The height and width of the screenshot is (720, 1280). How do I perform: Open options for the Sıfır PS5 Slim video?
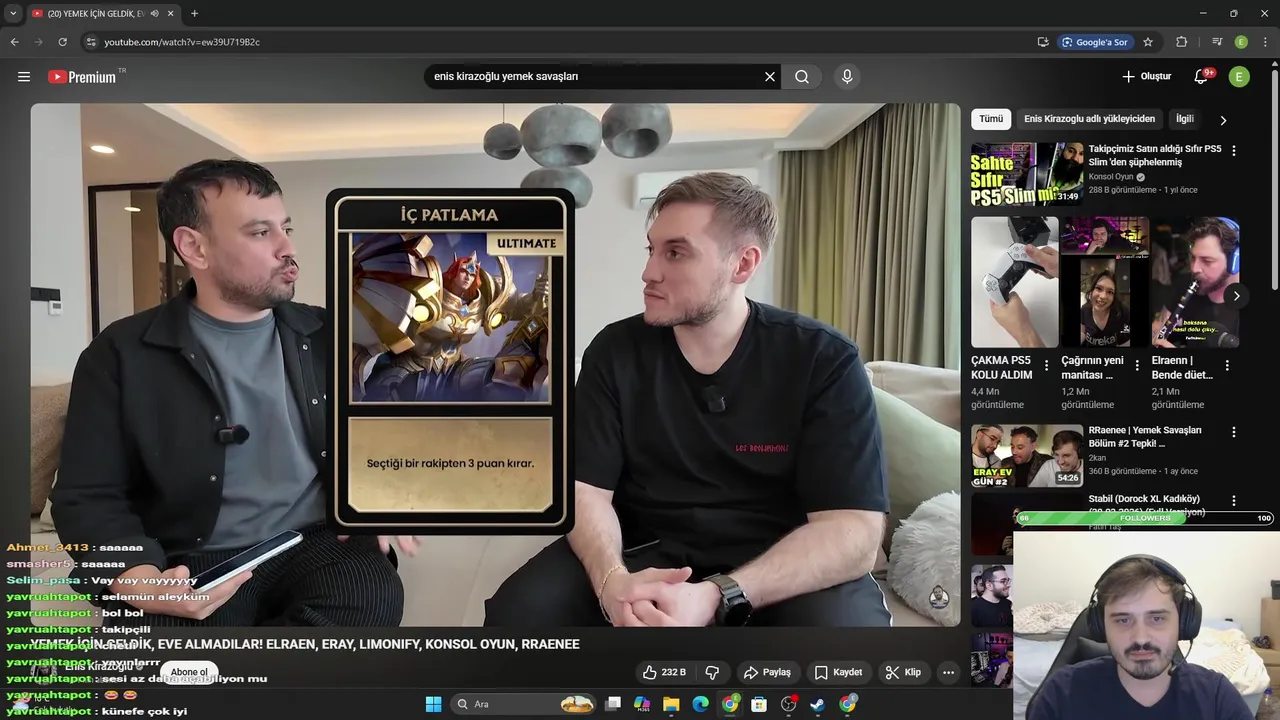[1233, 151]
